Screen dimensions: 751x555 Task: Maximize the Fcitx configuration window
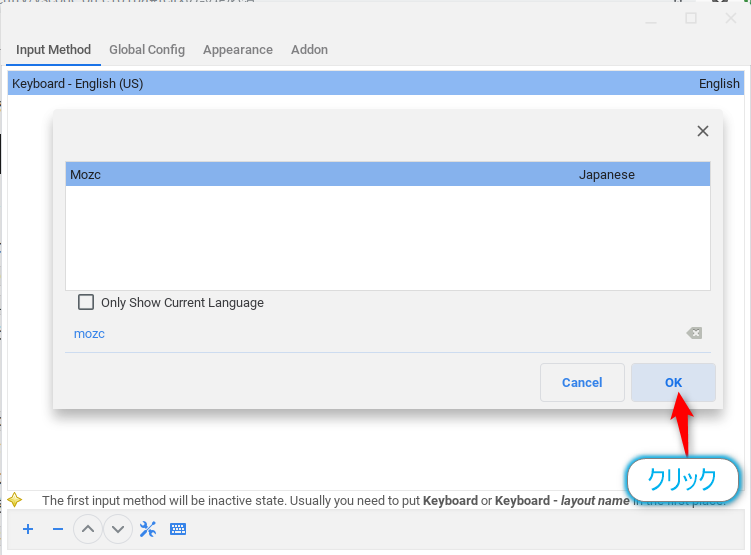691,18
